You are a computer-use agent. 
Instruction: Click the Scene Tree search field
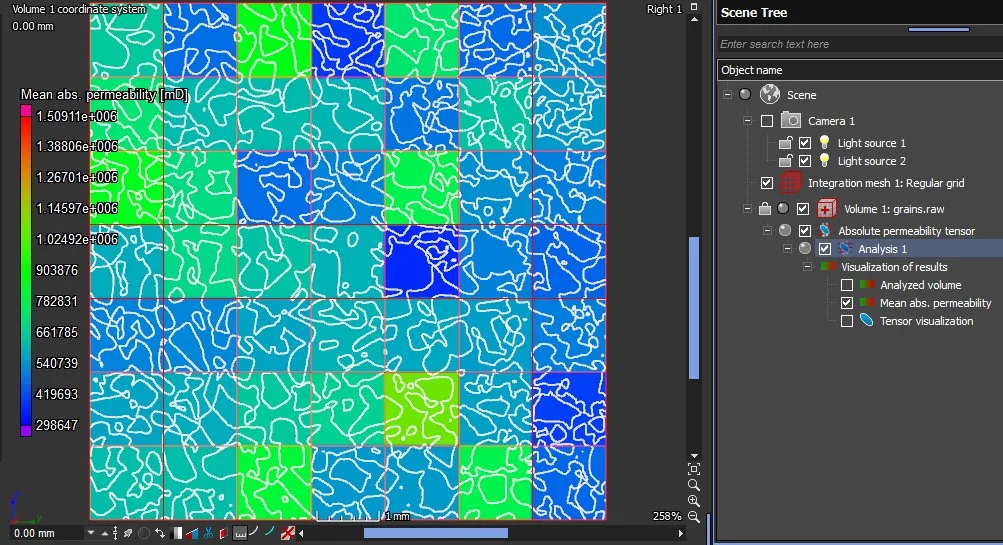pyautogui.click(x=860, y=44)
